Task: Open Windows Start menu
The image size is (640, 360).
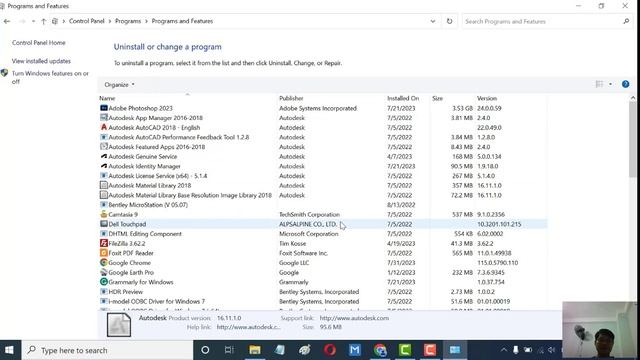Action: point(9,350)
